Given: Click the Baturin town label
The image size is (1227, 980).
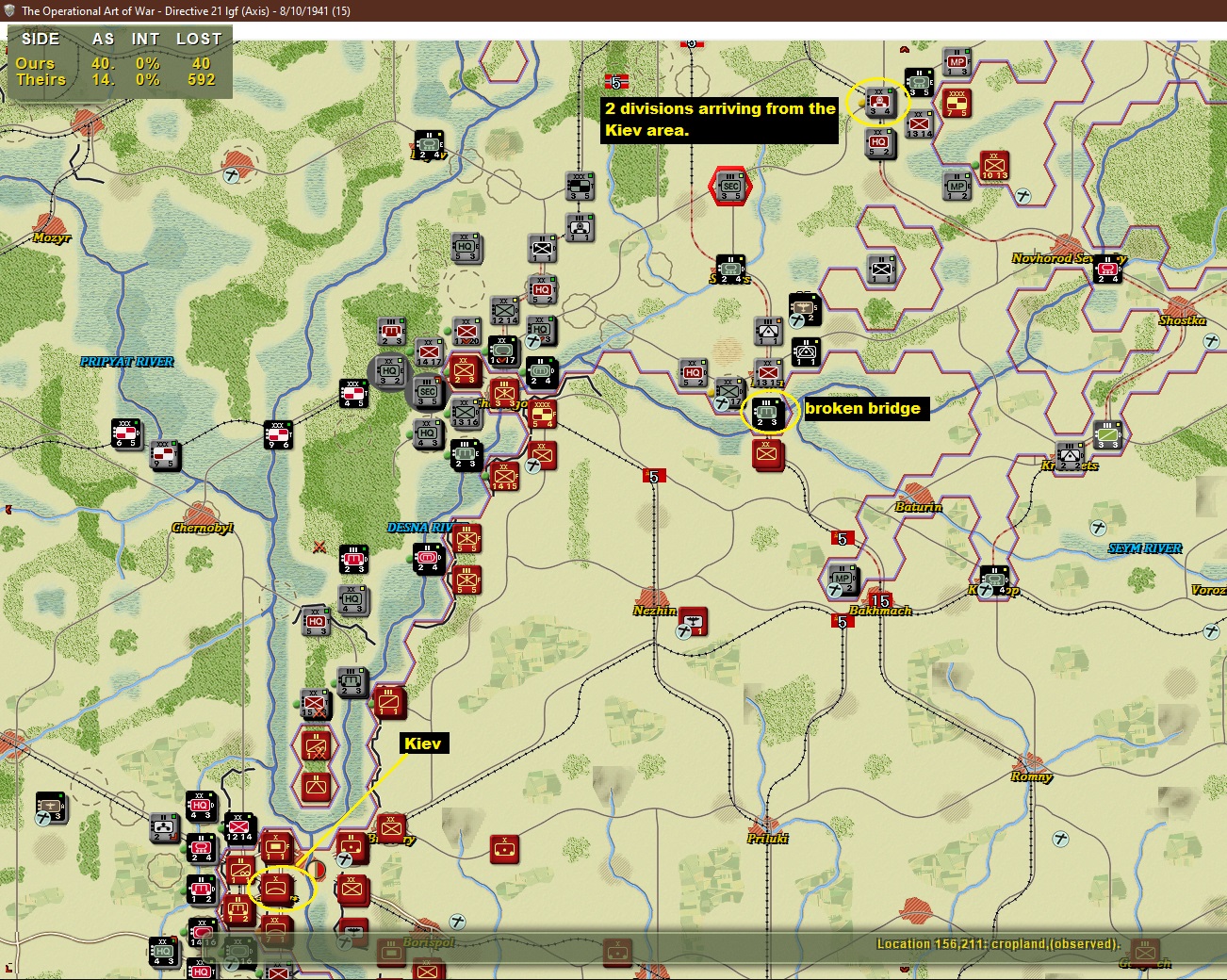Looking at the screenshot, I should pos(919,507).
